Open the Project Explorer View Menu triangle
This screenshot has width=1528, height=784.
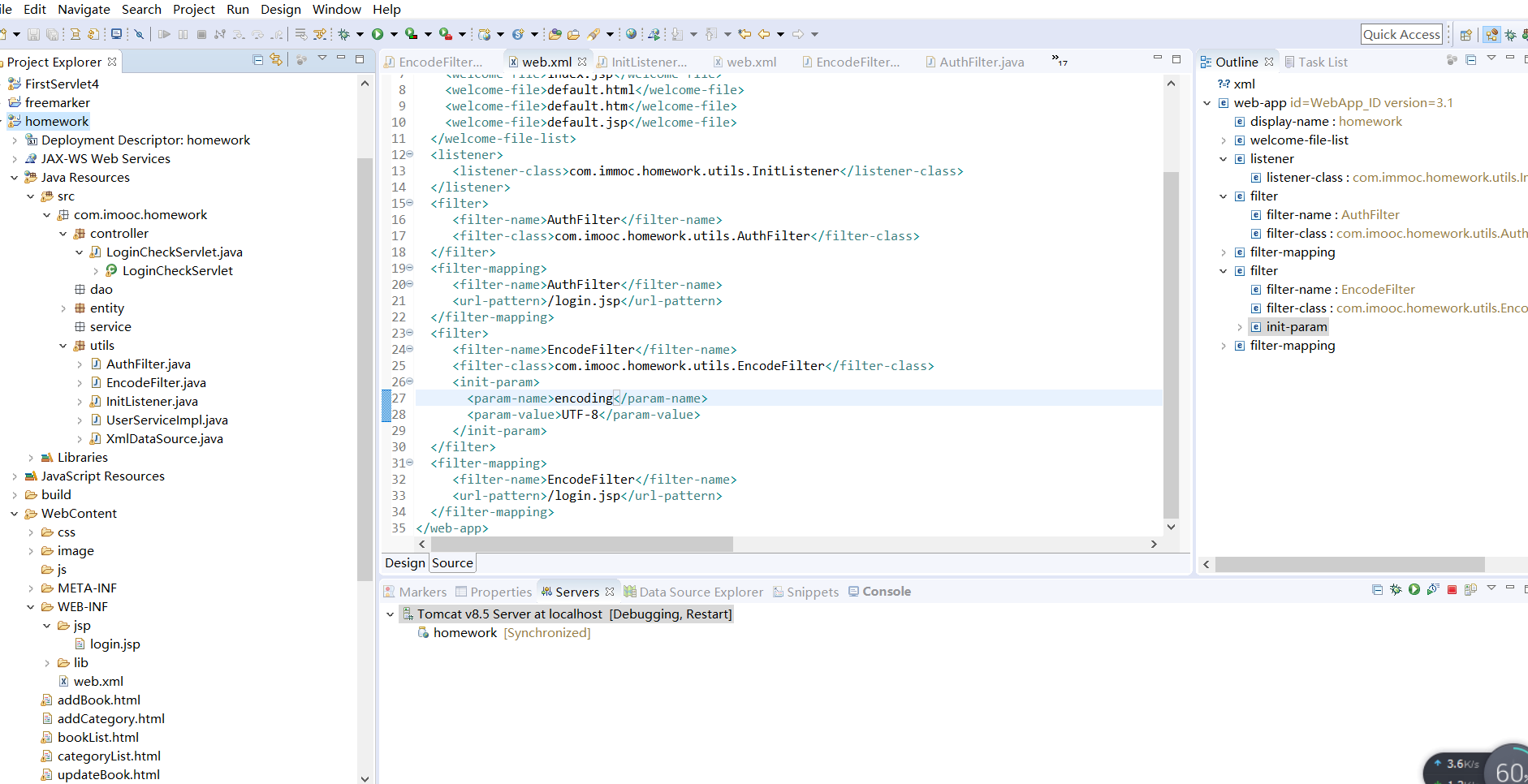coord(322,58)
